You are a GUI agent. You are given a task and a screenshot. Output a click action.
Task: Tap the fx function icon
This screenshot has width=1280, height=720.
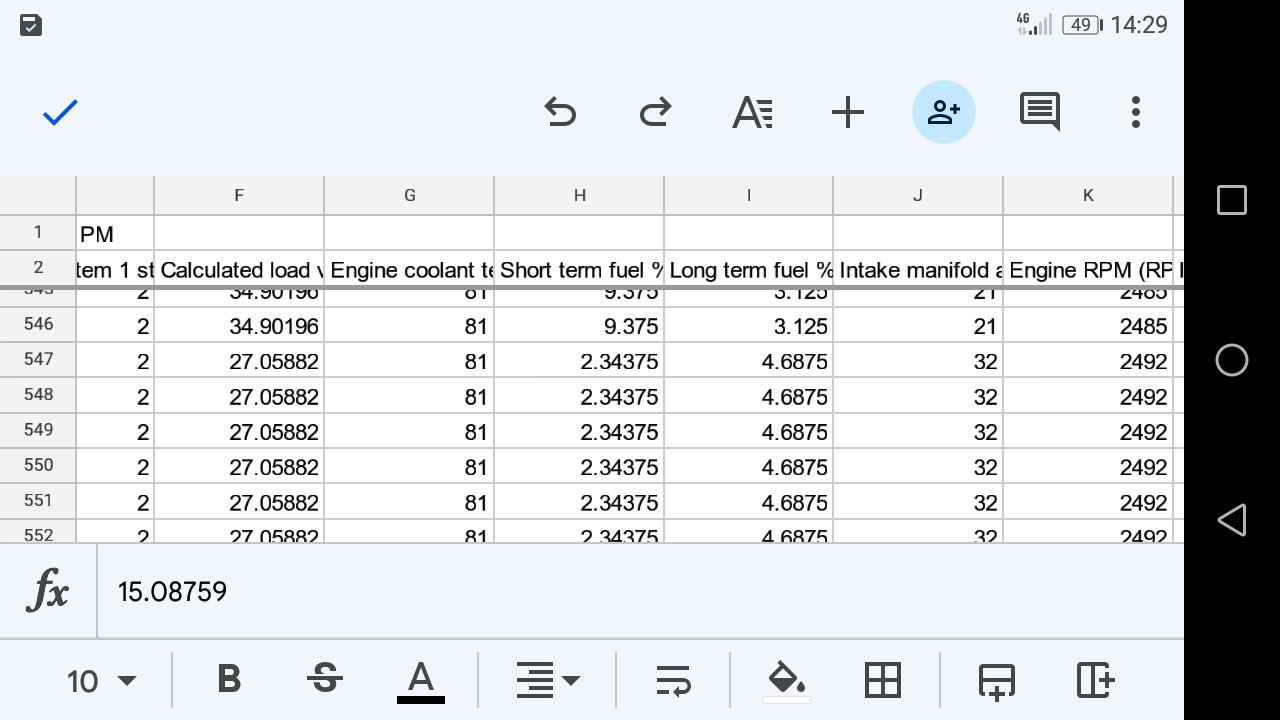[48, 592]
